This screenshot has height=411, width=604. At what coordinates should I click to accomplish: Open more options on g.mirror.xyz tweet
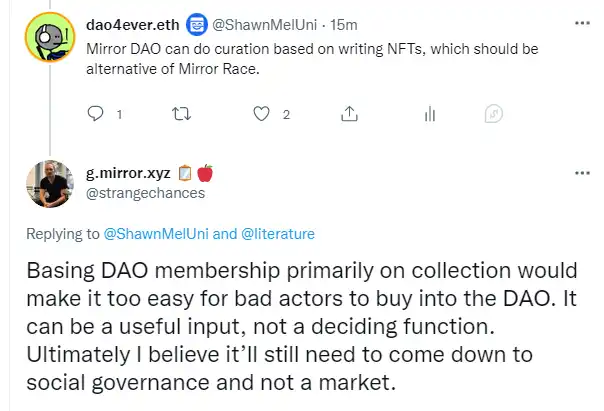point(582,173)
